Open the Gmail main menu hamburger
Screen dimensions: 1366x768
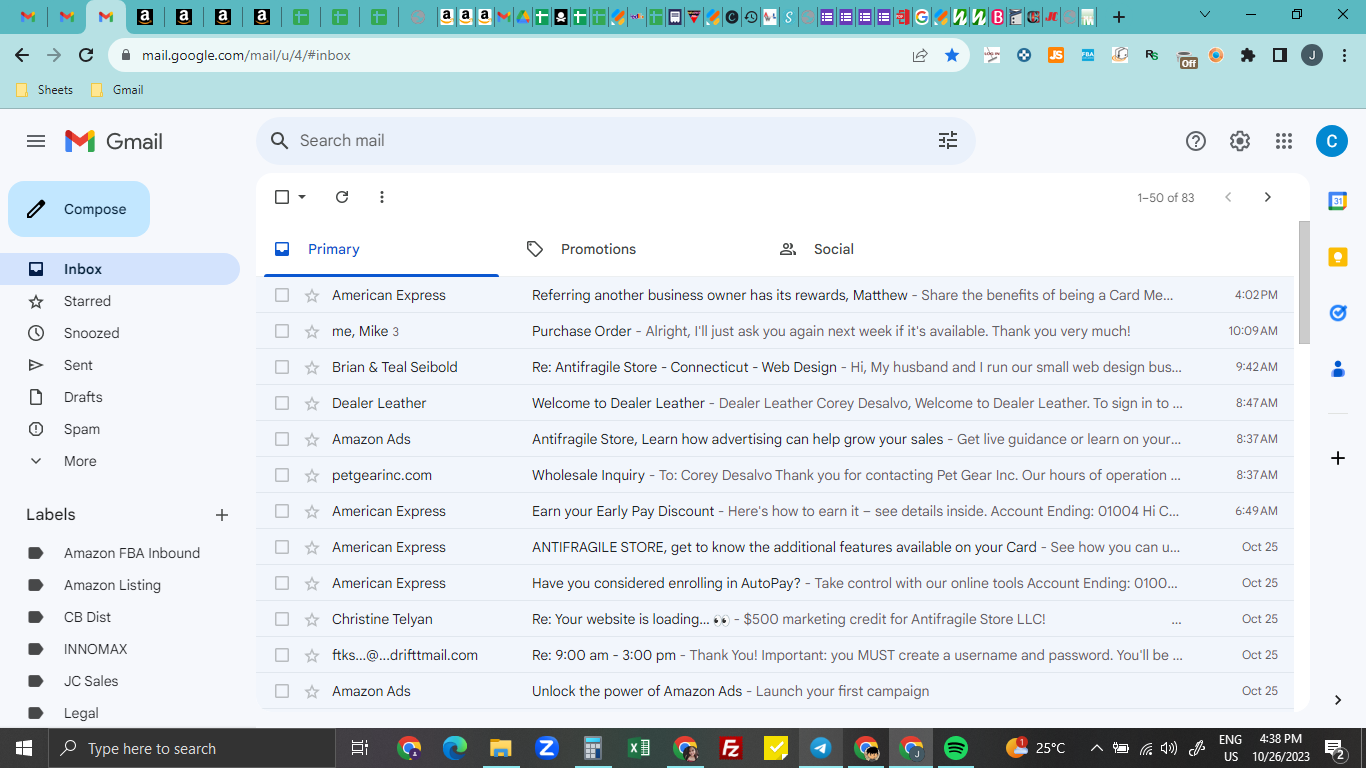36,141
